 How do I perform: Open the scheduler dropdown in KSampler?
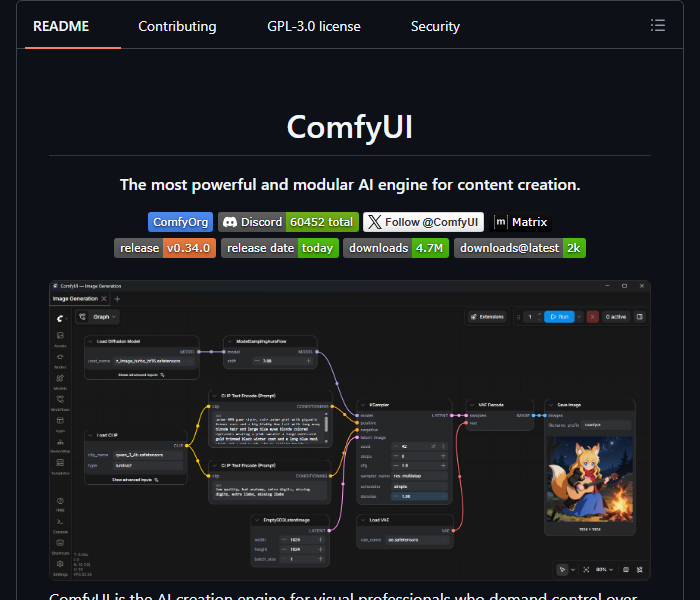pyautogui.click(x=419, y=487)
